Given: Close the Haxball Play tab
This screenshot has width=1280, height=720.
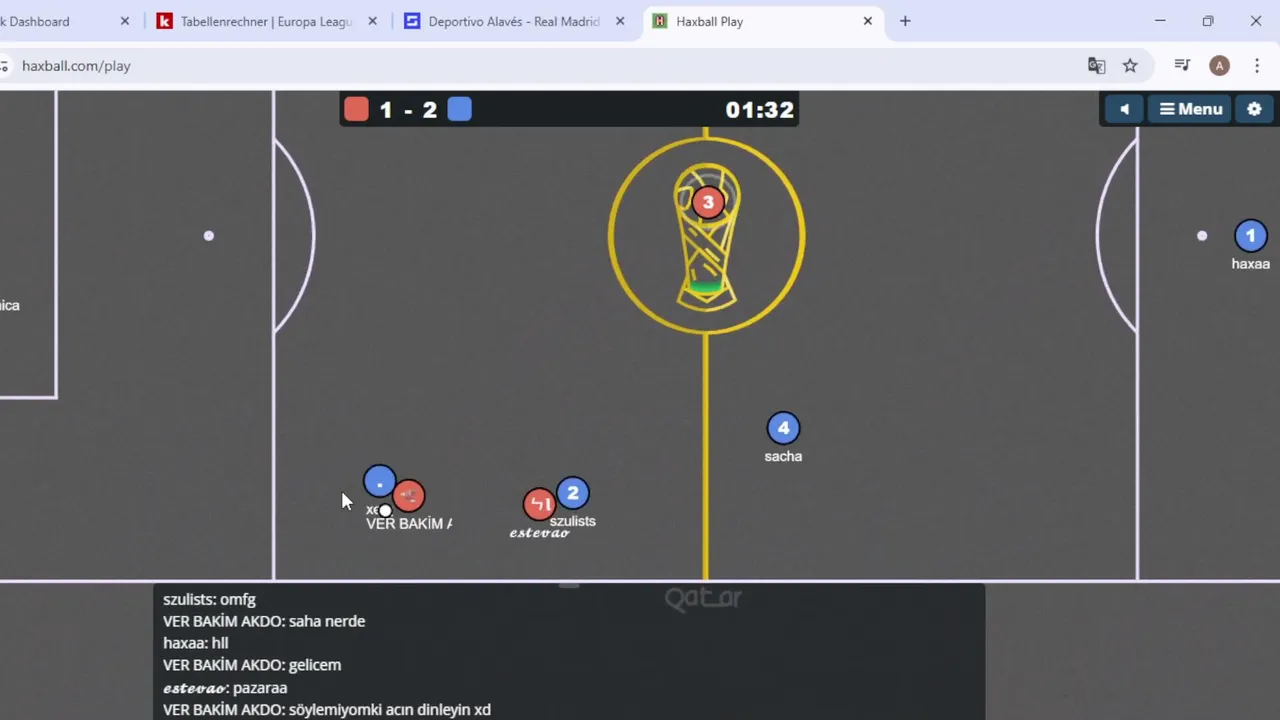Looking at the screenshot, I should tap(868, 21).
